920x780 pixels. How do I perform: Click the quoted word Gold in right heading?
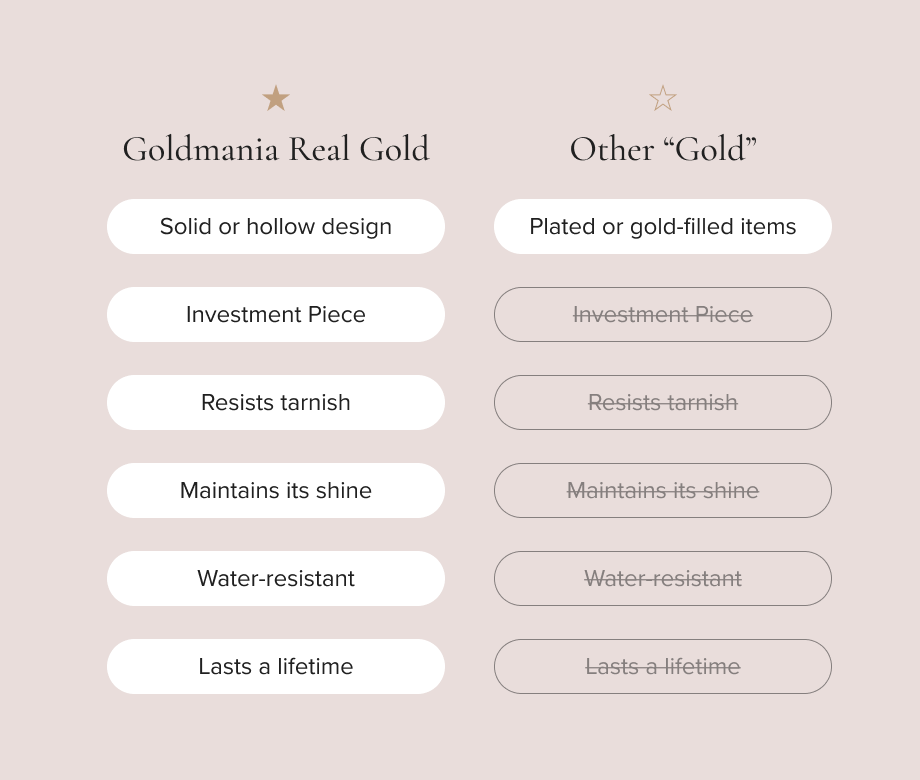coord(710,149)
